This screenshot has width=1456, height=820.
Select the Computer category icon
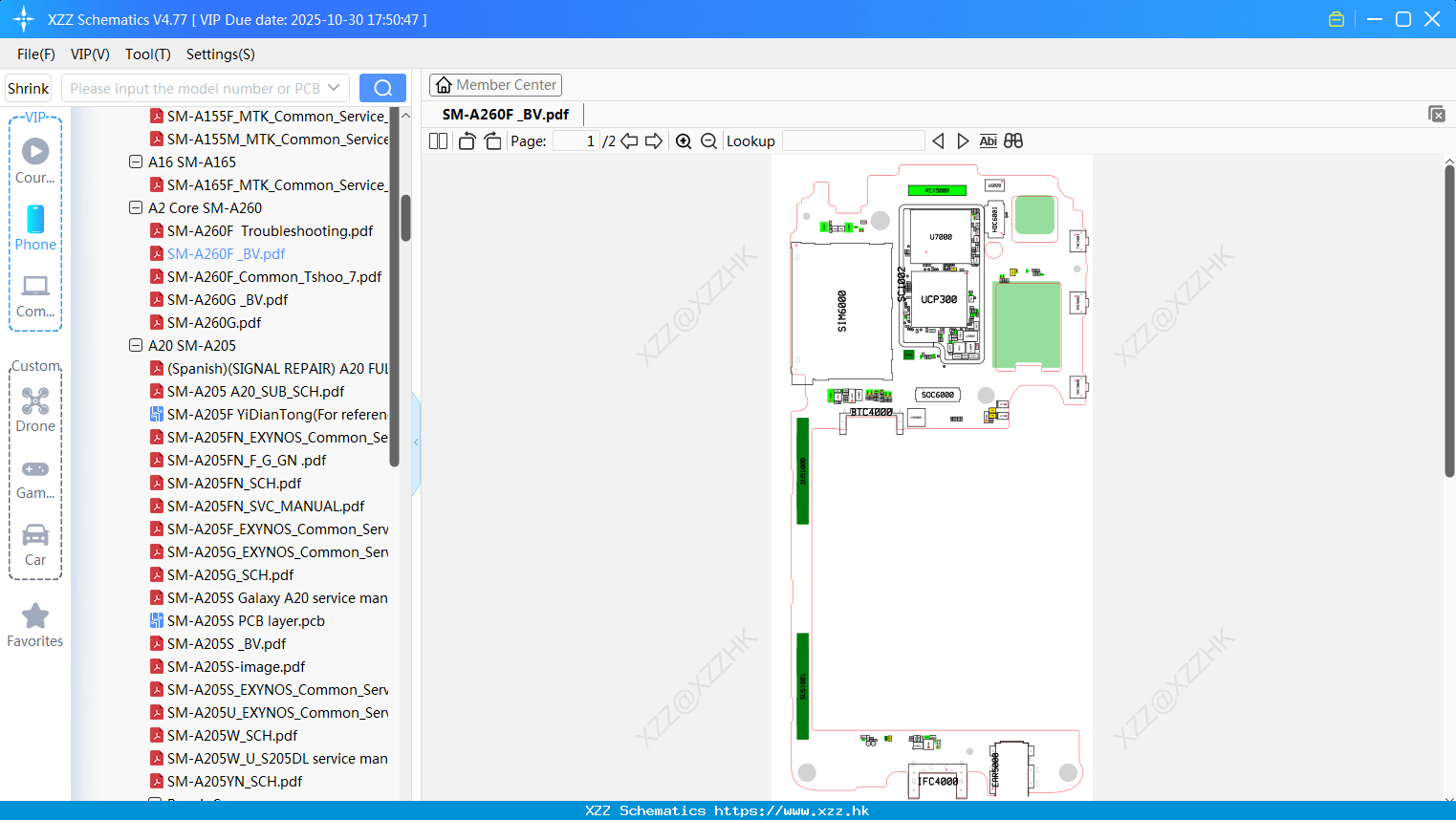pos(35,295)
